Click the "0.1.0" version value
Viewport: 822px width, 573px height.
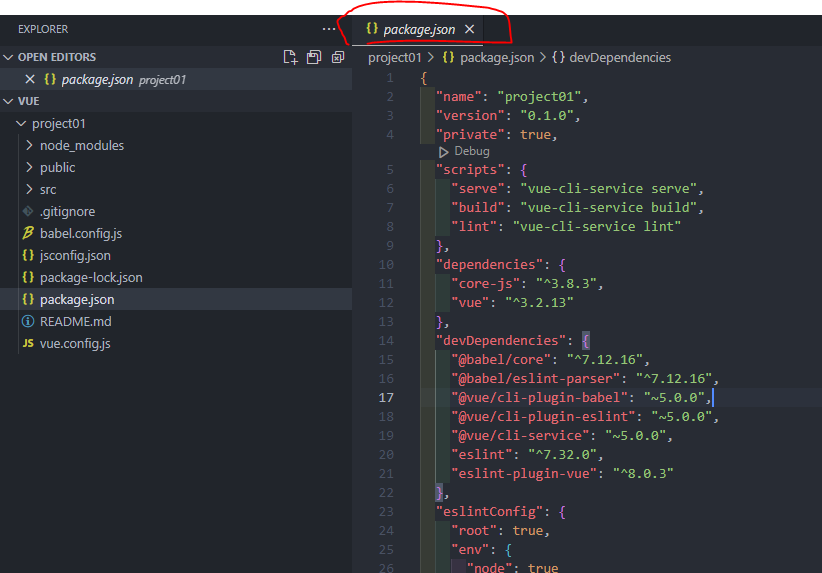(547, 116)
